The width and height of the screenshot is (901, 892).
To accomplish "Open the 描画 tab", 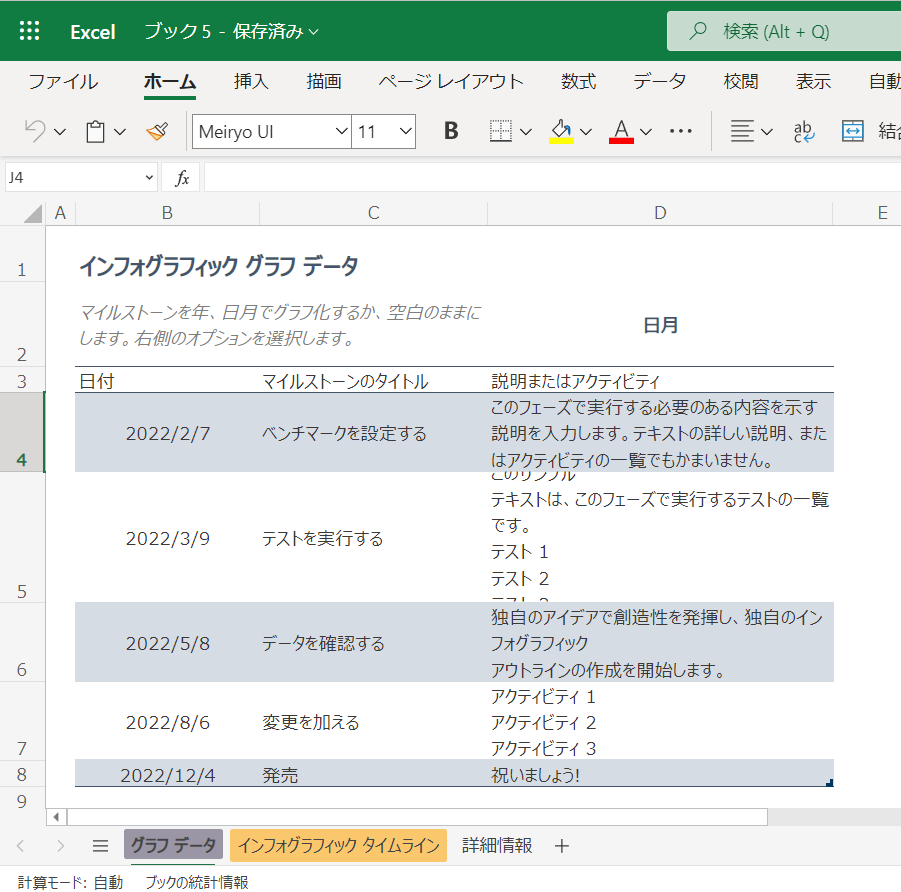I will point(324,82).
